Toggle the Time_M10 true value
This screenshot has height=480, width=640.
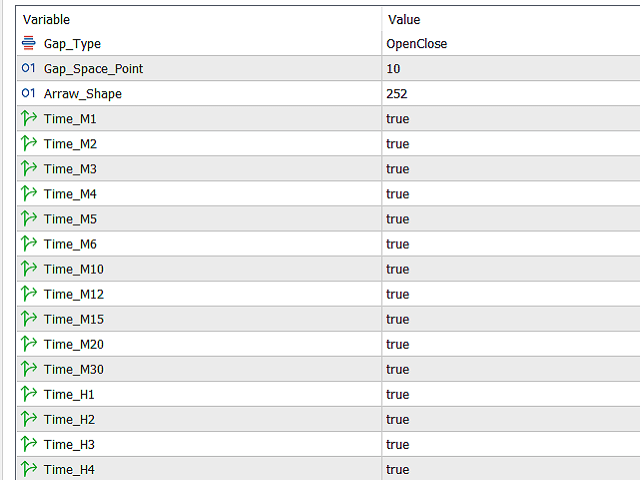[398, 269]
